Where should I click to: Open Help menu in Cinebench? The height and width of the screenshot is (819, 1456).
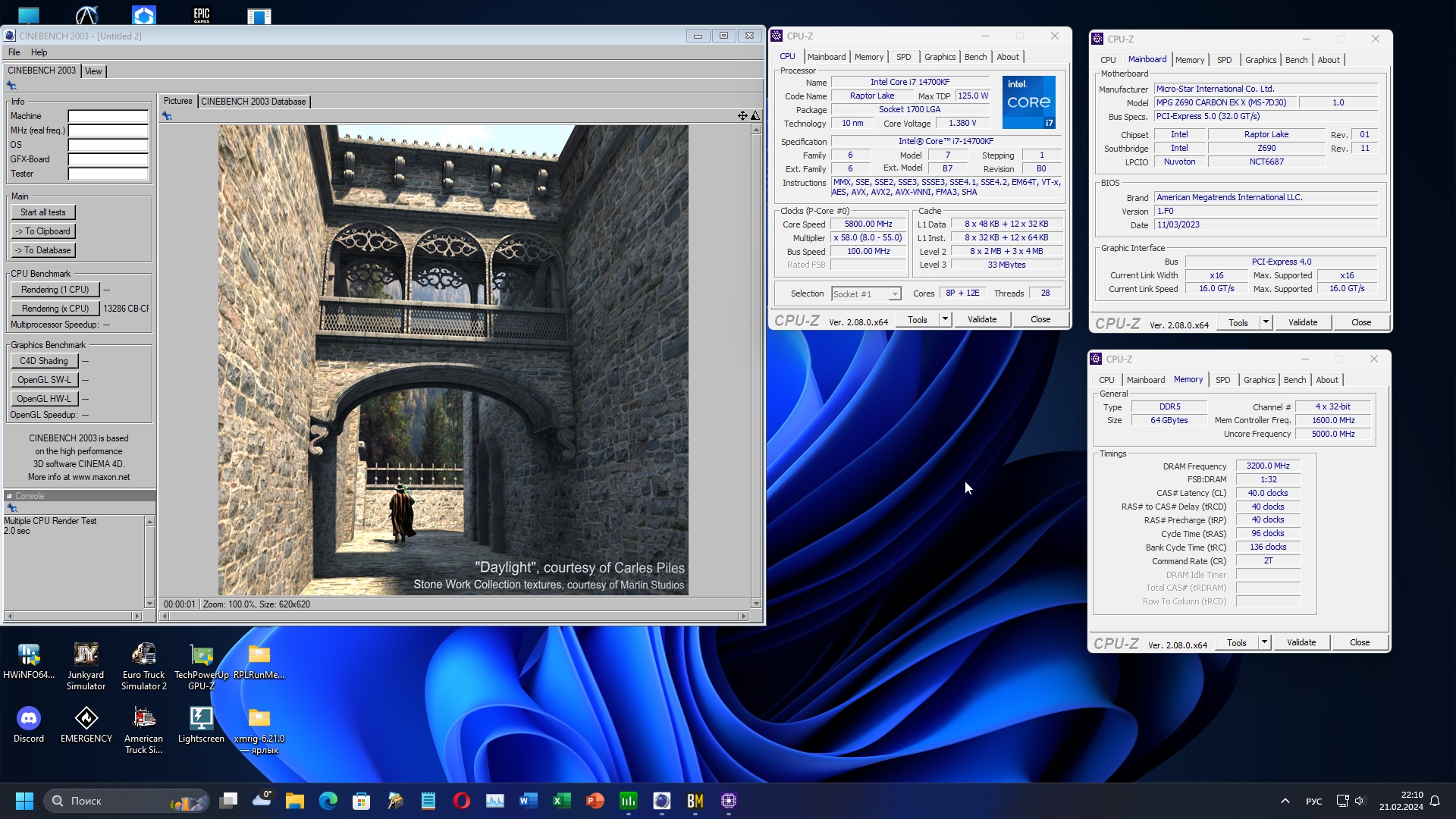(39, 52)
